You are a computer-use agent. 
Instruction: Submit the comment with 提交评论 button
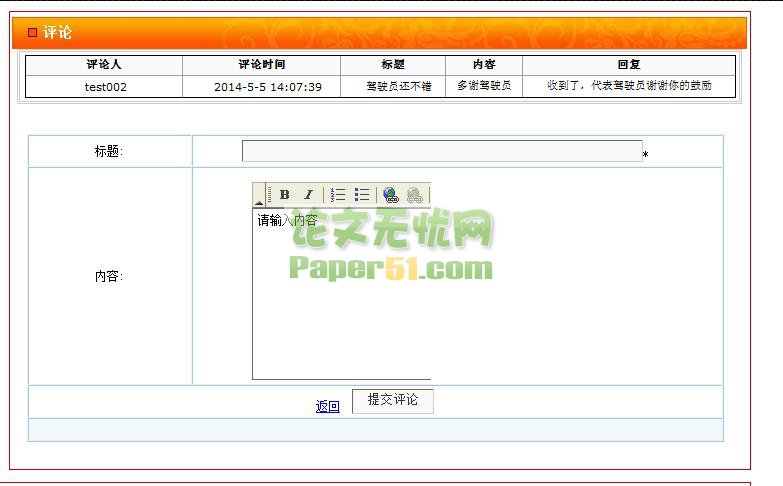(x=392, y=401)
